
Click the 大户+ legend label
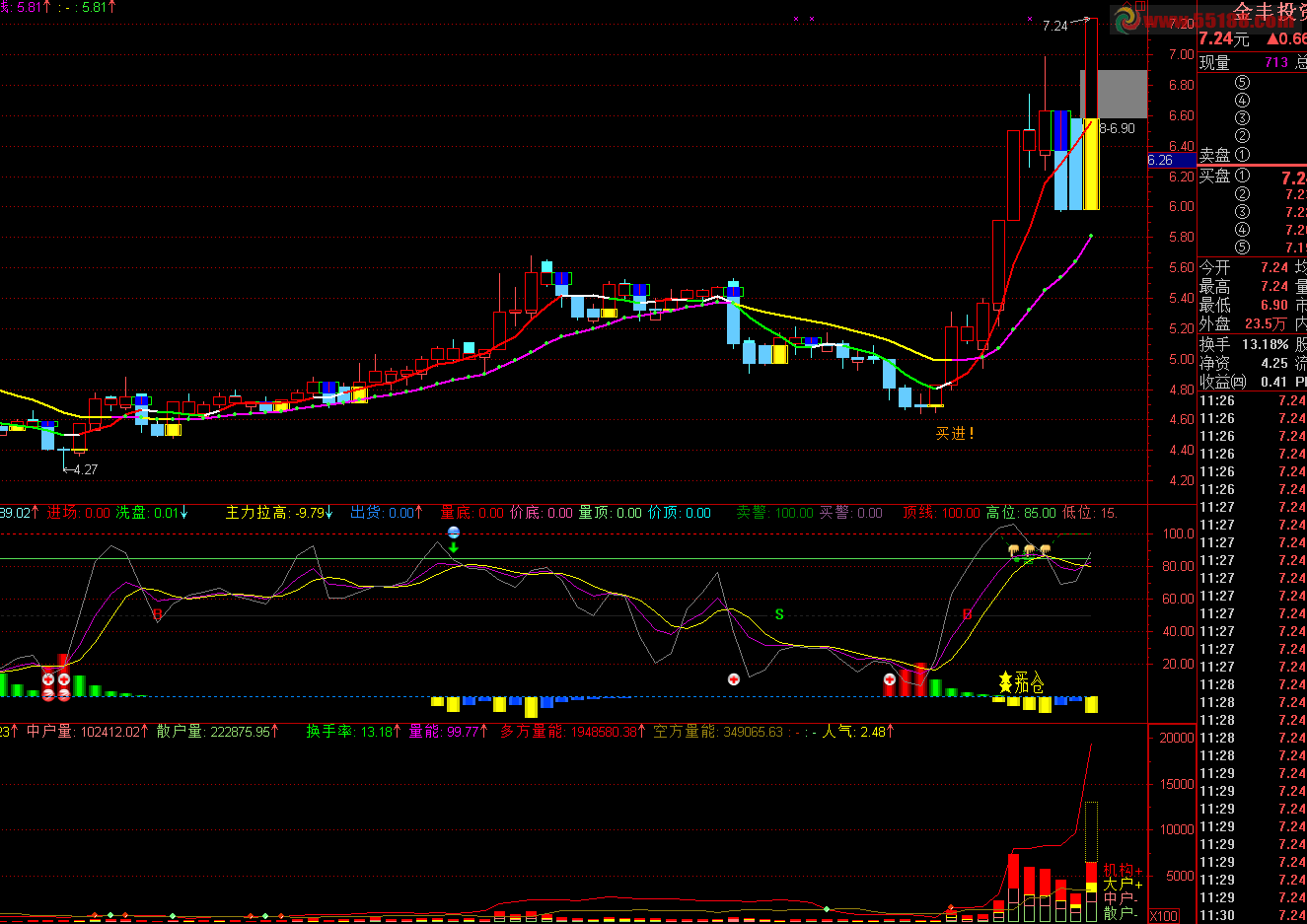click(1123, 885)
